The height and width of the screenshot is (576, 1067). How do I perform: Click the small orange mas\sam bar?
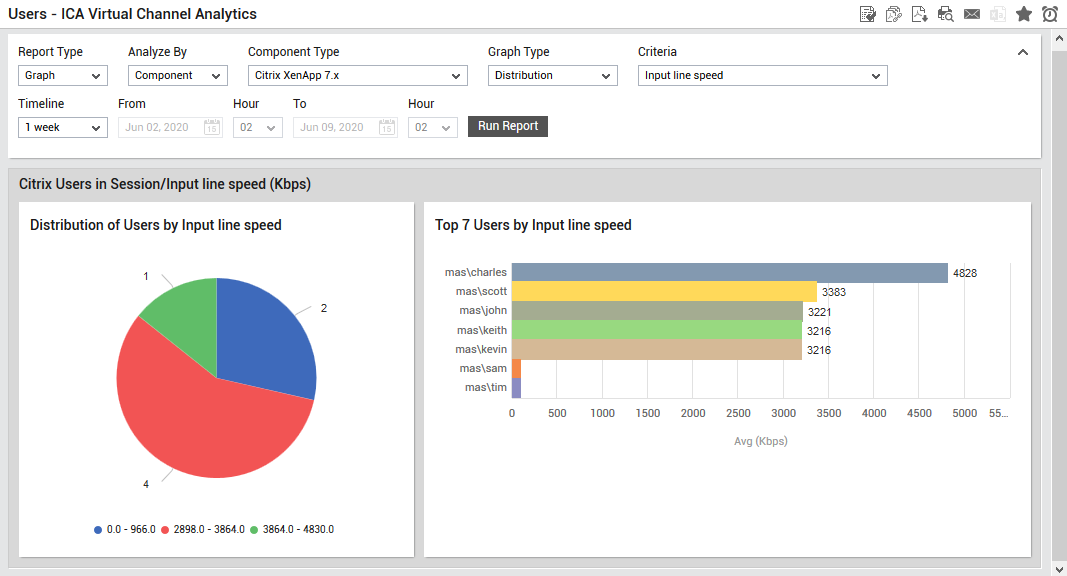point(516,369)
